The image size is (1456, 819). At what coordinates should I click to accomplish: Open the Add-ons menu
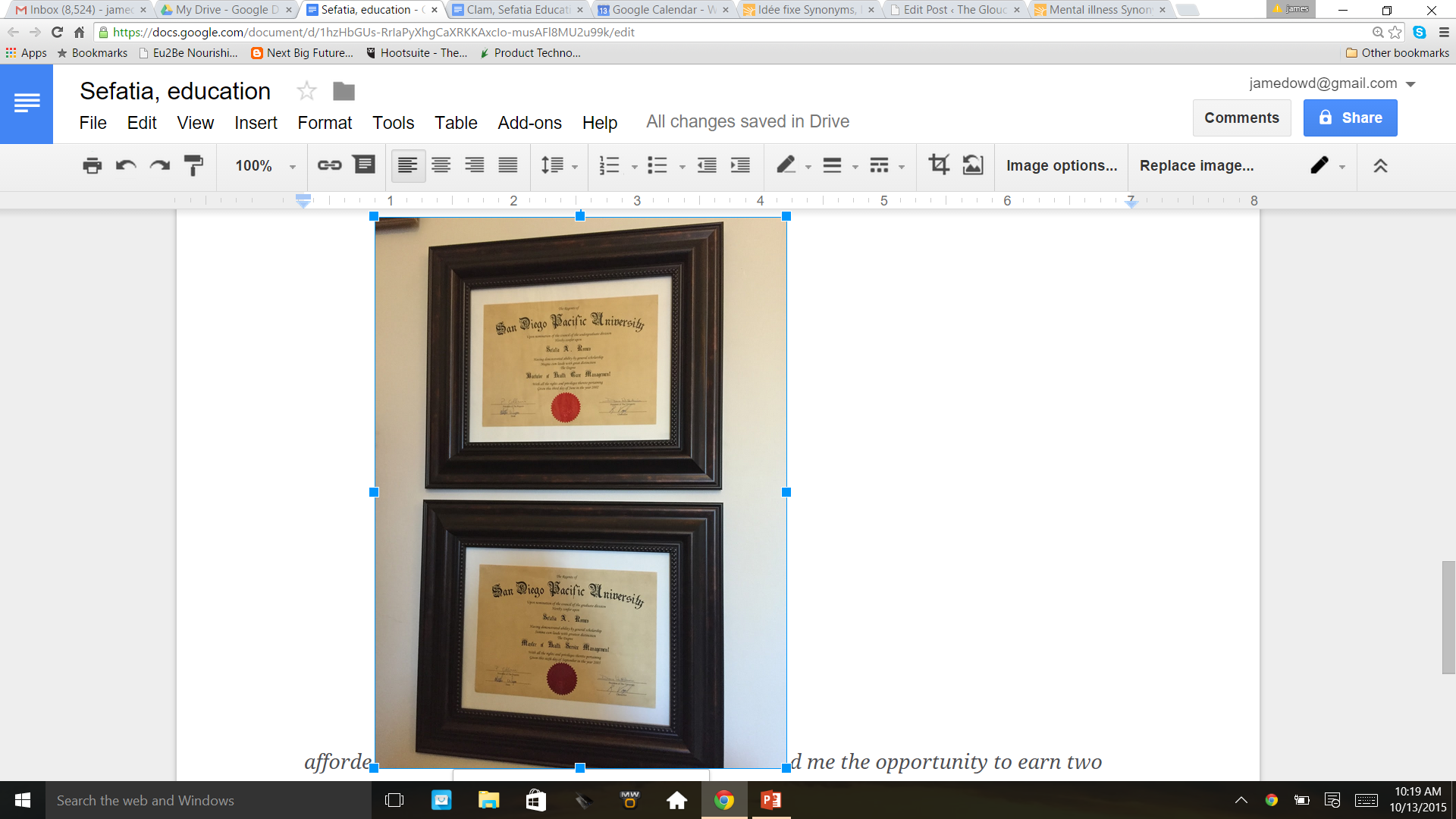[529, 123]
